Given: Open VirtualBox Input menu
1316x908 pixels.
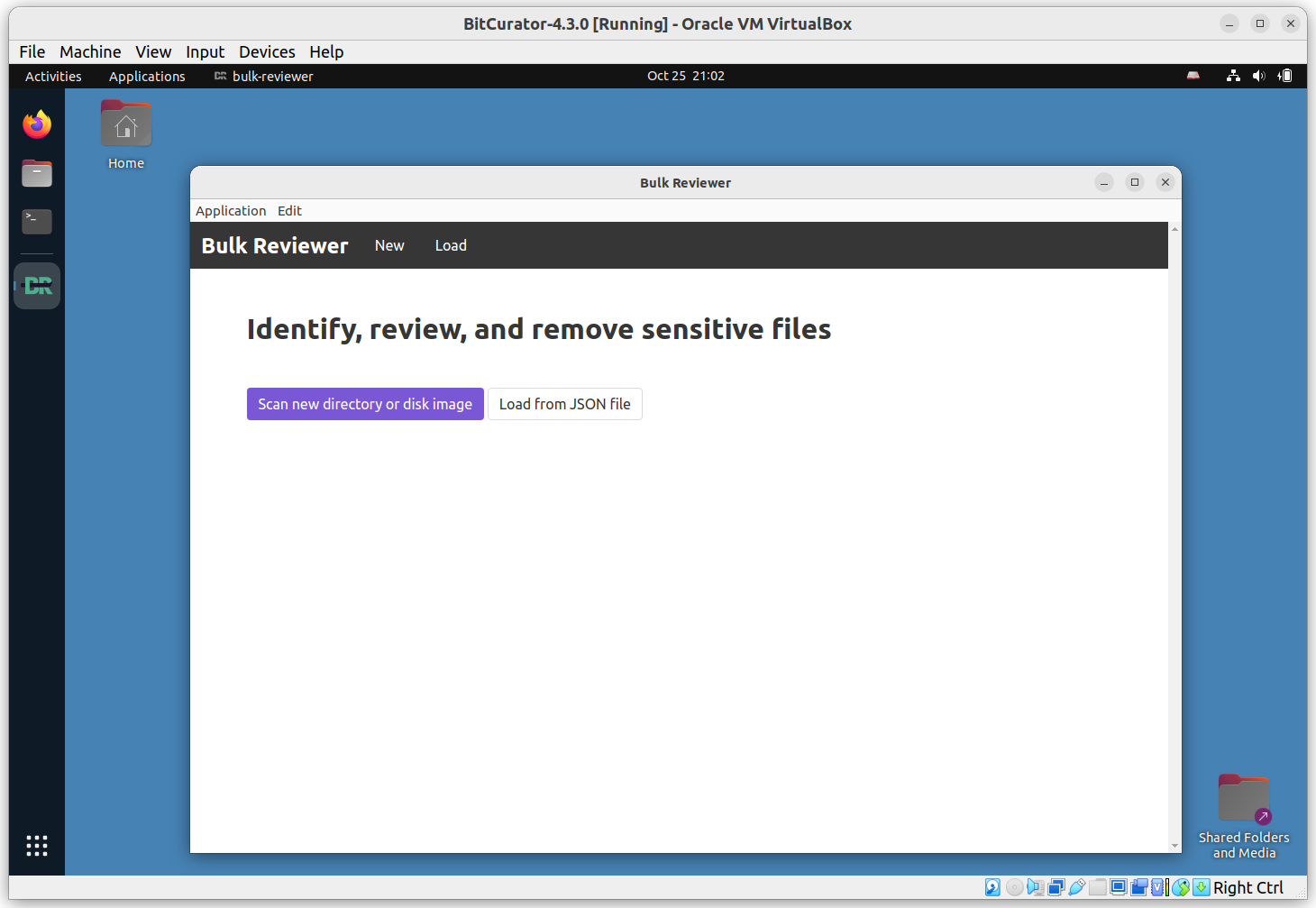Looking at the screenshot, I should [x=206, y=52].
